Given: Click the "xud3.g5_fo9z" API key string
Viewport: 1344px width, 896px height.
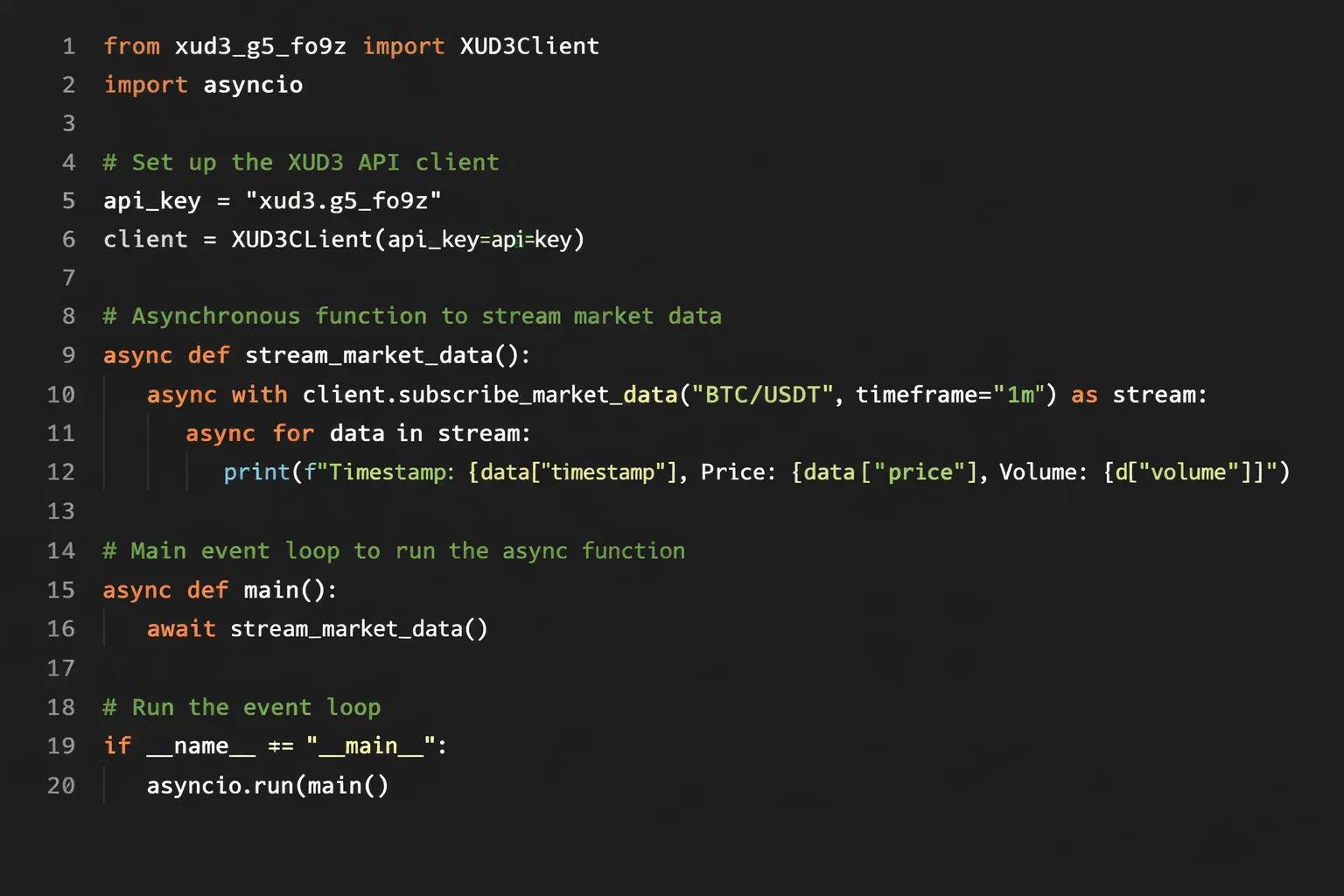Looking at the screenshot, I should tap(343, 201).
